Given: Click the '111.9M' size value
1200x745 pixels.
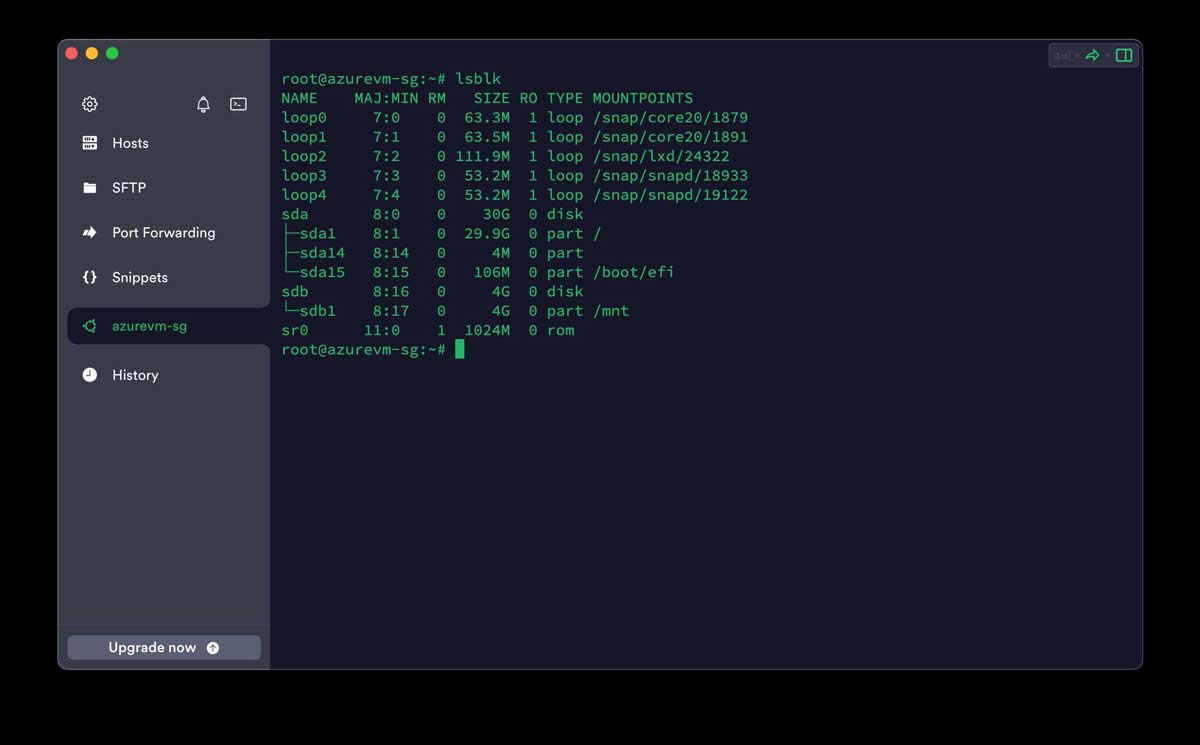Looking at the screenshot, I should pos(482,156).
